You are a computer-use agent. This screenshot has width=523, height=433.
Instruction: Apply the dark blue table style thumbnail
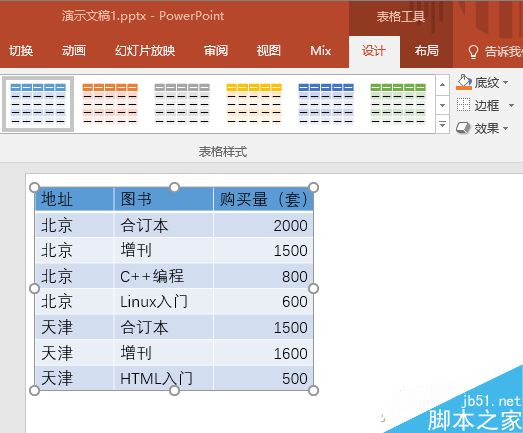326,103
